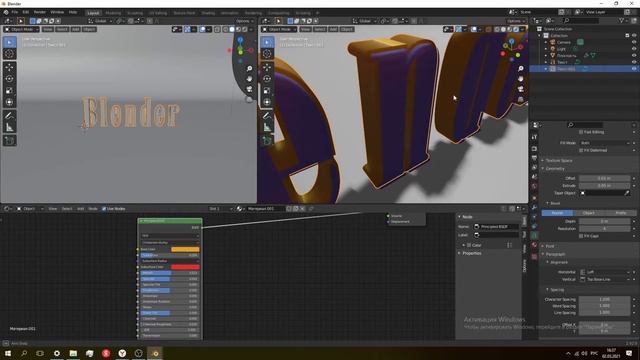Click the pan hand icon in the right viewport

tap(520, 79)
